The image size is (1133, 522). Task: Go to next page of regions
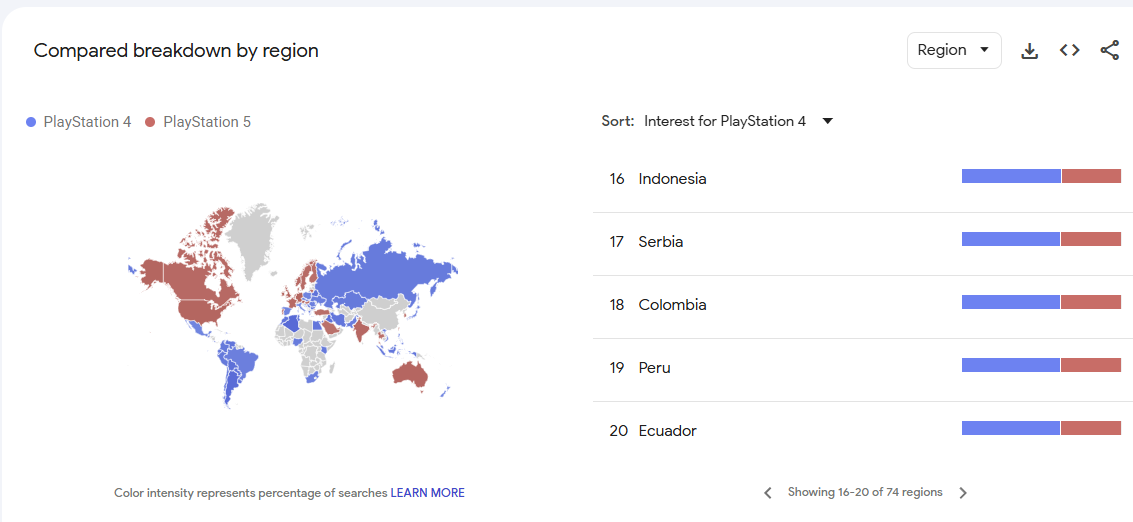(962, 493)
